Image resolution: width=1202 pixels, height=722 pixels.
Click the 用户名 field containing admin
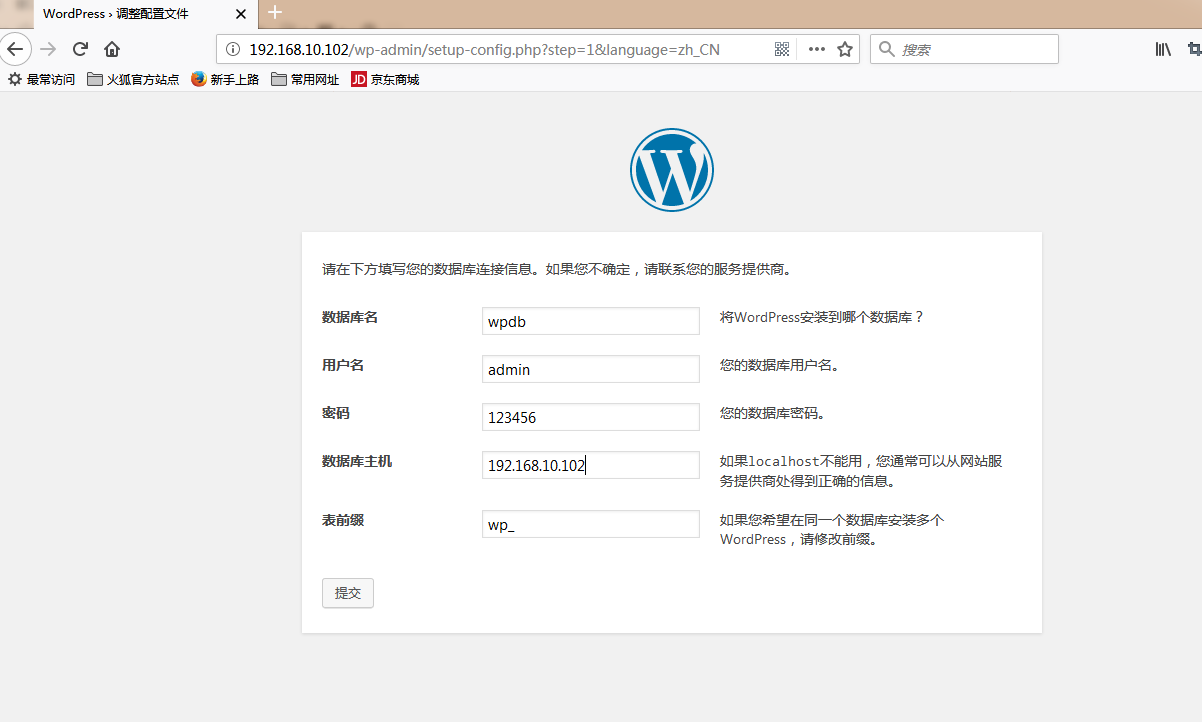[x=591, y=369]
